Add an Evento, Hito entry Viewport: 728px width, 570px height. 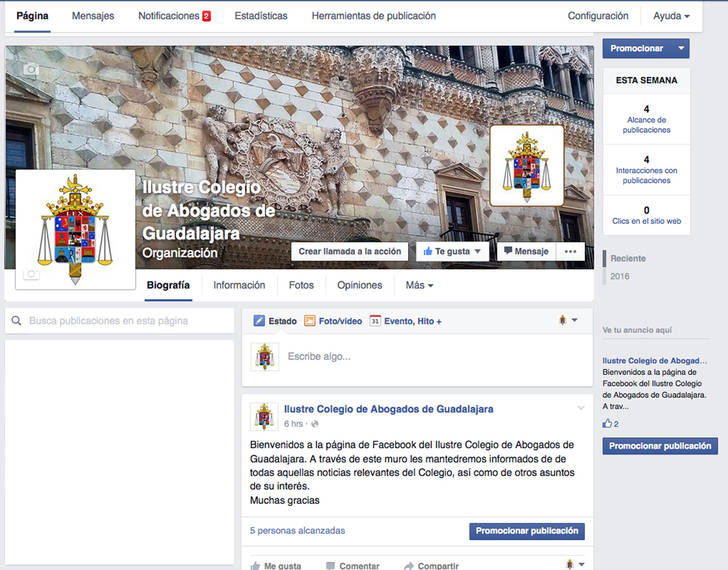(406, 321)
